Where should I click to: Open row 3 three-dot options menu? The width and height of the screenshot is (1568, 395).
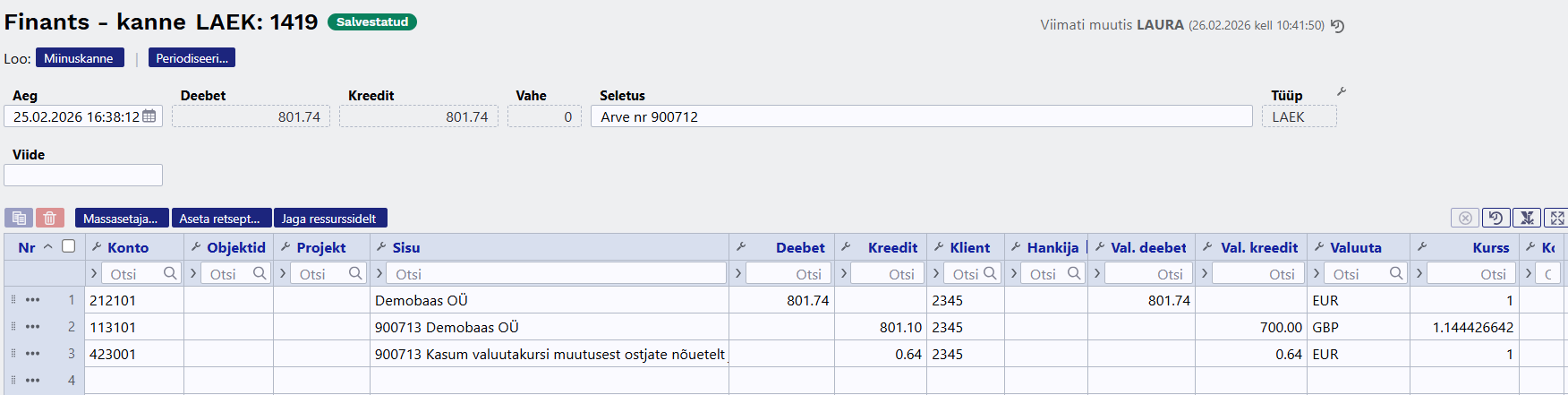(33, 354)
